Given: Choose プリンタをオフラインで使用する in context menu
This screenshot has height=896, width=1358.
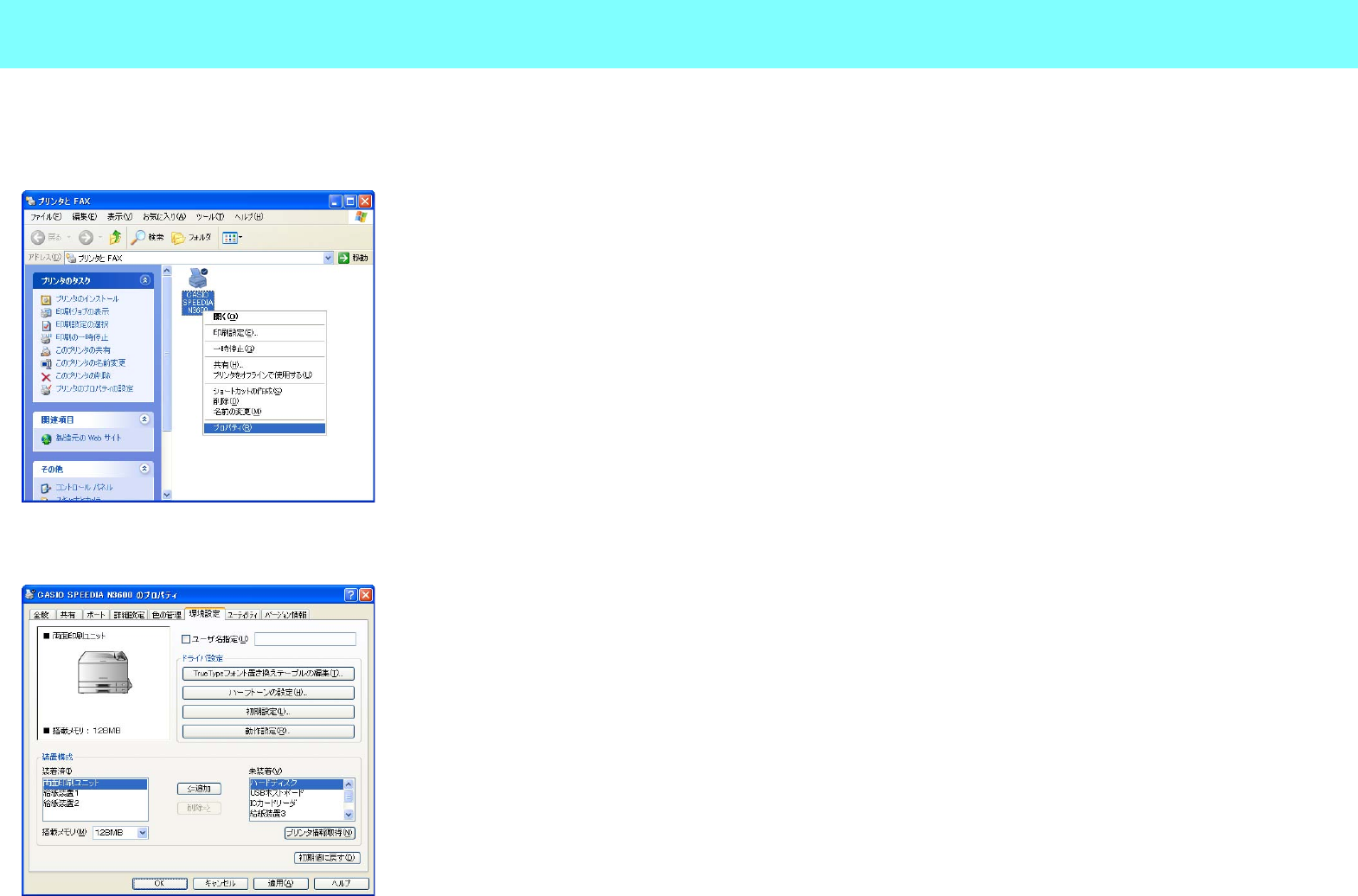Looking at the screenshot, I should pyautogui.click(x=265, y=375).
